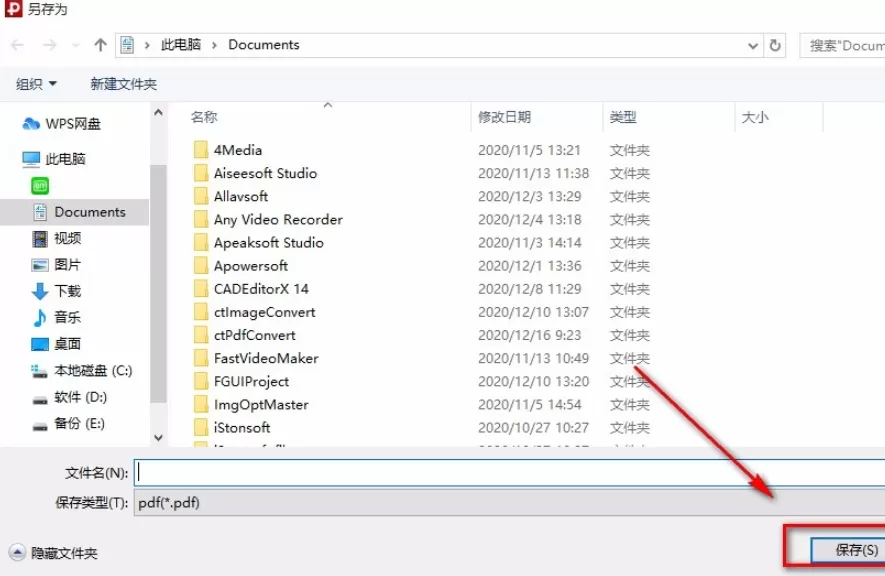Open the 保存类型 pdf dropdown
The height and width of the screenshot is (576, 885).
[x=510, y=503]
